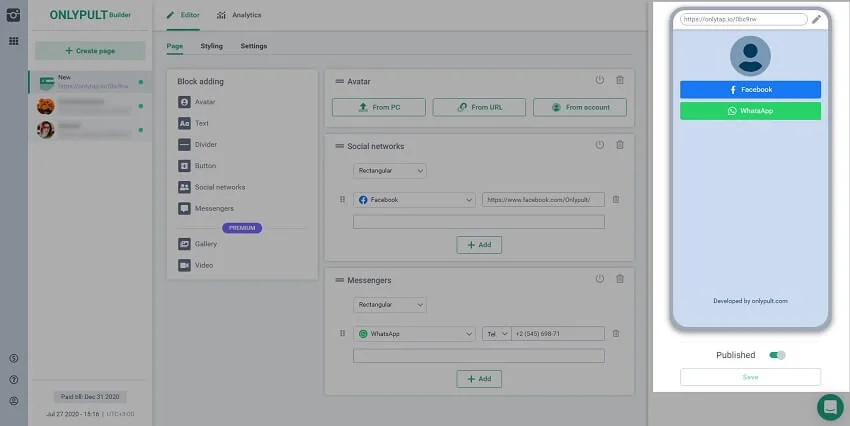
Task: Switch to the Analytics tab
Action: pyautogui.click(x=239, y=16)
